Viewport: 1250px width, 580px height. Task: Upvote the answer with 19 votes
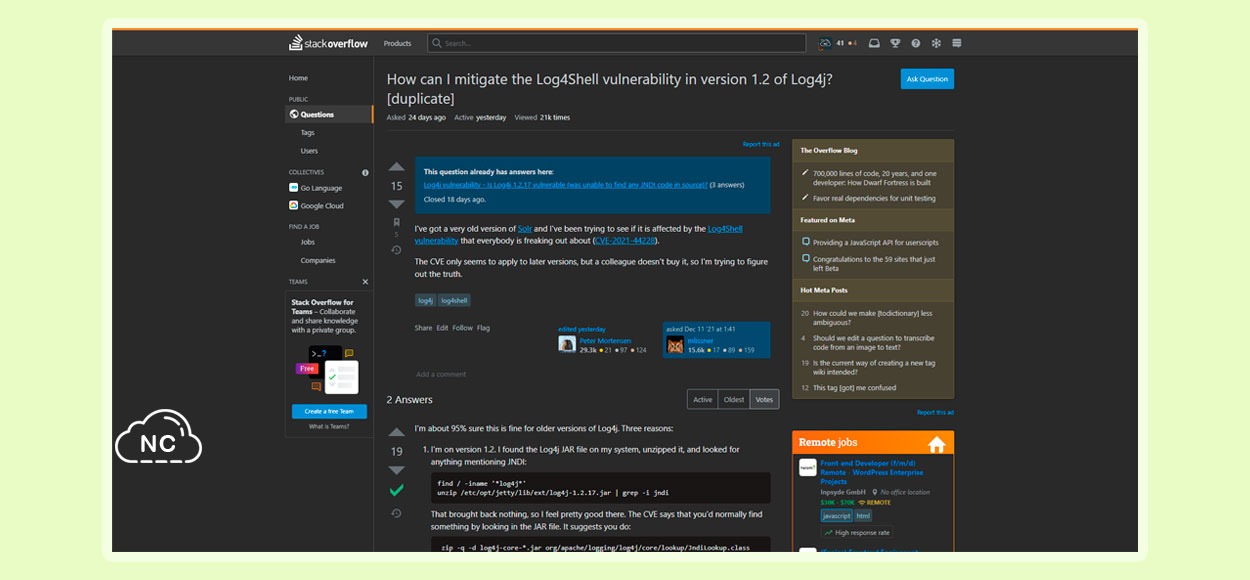point(396,432)
